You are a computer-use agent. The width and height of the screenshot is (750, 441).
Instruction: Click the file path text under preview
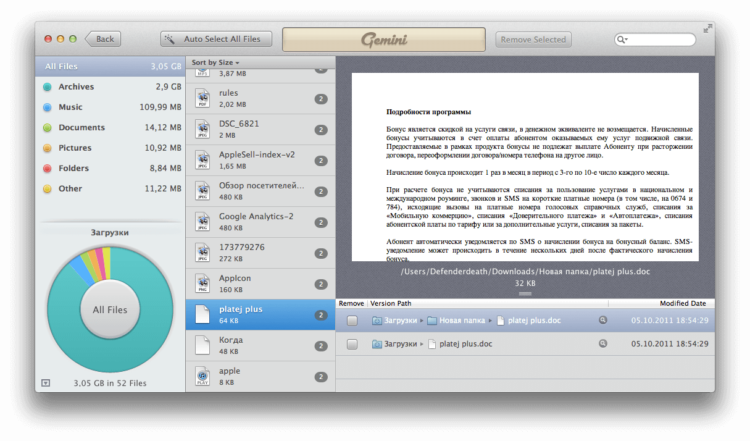pyautogui.click(x=525, y=271)
